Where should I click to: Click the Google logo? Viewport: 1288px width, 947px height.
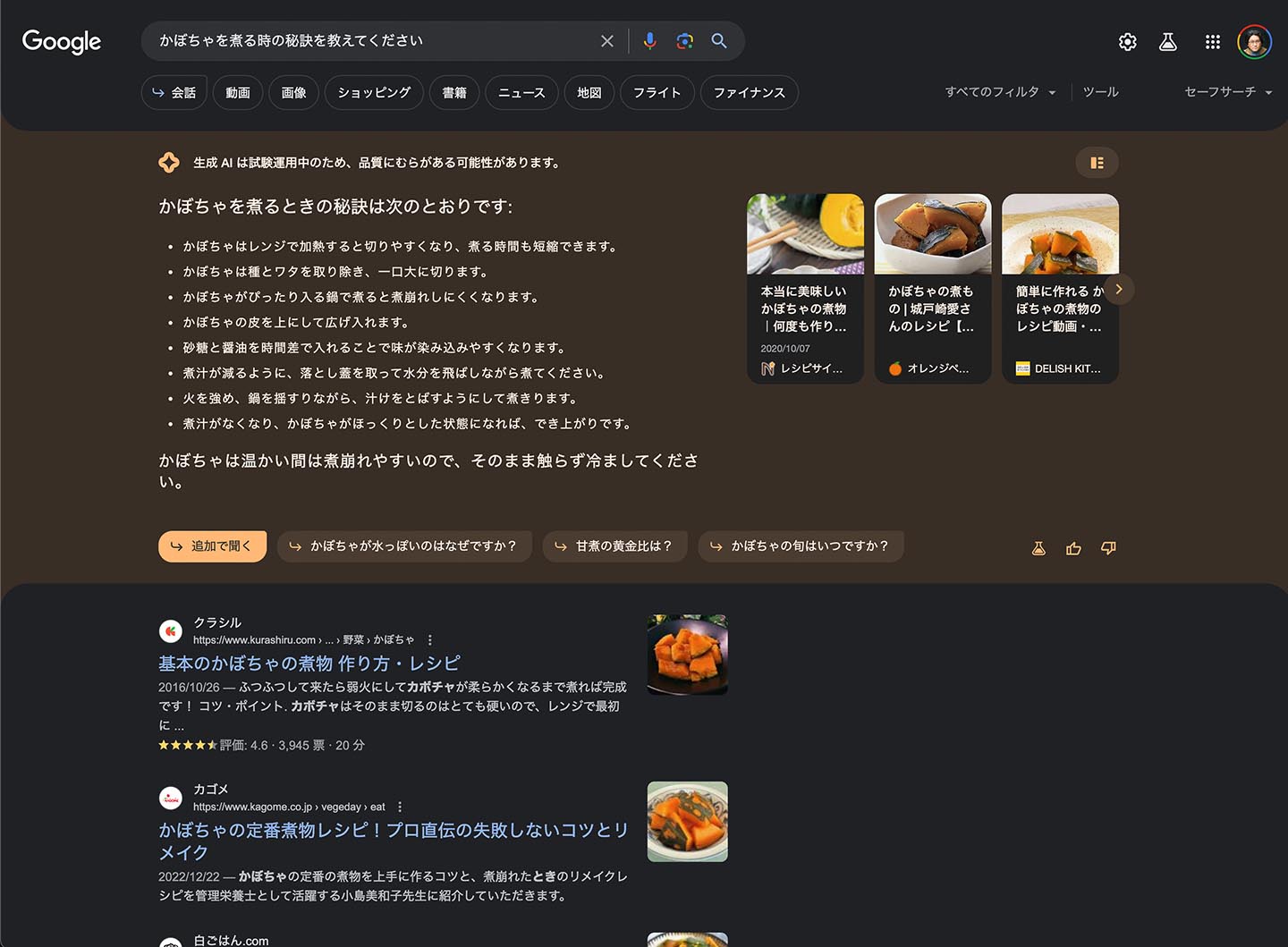[62, 41]
